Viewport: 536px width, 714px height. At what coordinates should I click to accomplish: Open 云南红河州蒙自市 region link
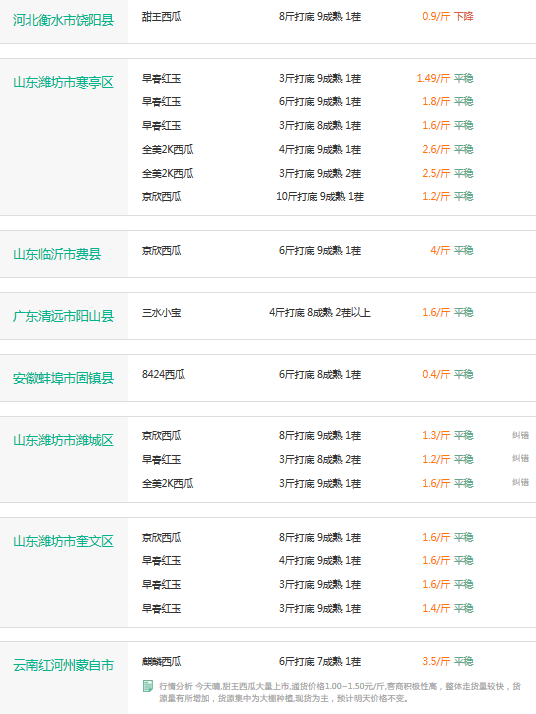pyautogui.click(x=63, y=665)
